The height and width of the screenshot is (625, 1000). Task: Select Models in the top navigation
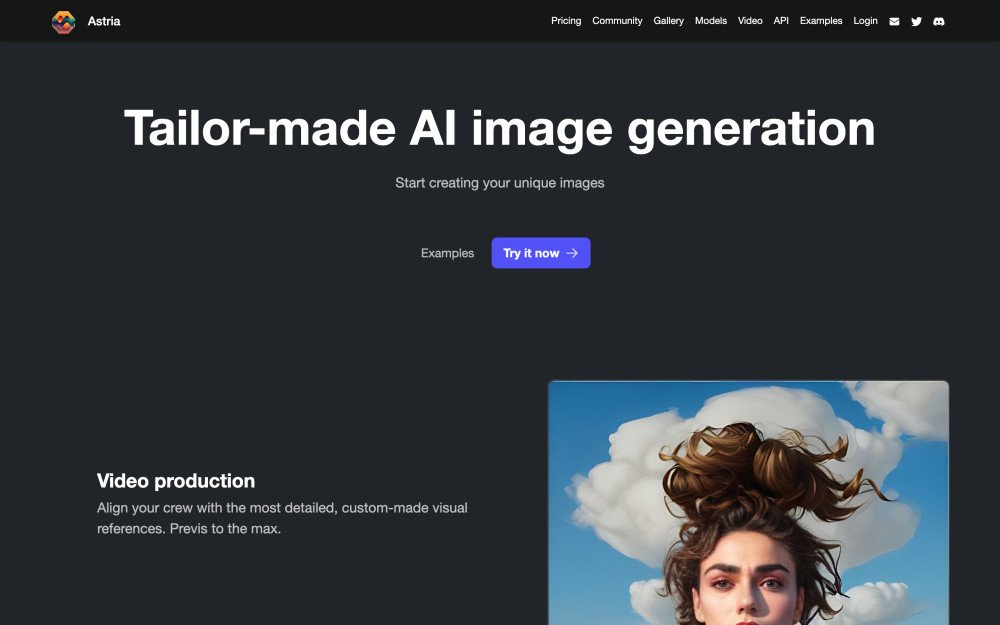pyautogui.click(x=711, y=21)
